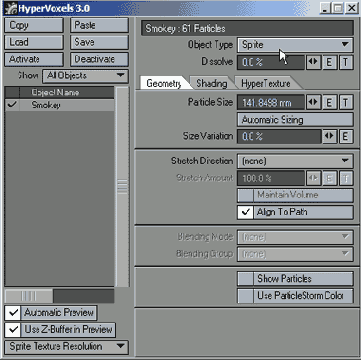The height and width of the screenshot is (360, 361).
Task: Click the Particle Size value field
Action: coord(271,102)
